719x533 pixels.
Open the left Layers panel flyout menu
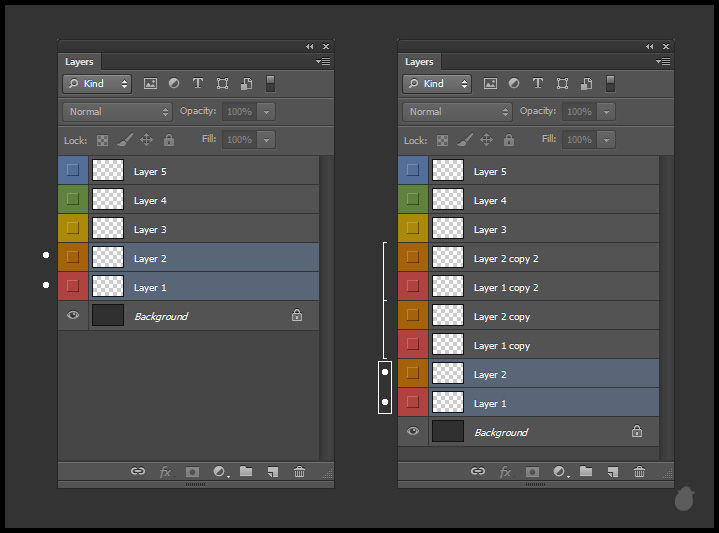tap(323, 62)
